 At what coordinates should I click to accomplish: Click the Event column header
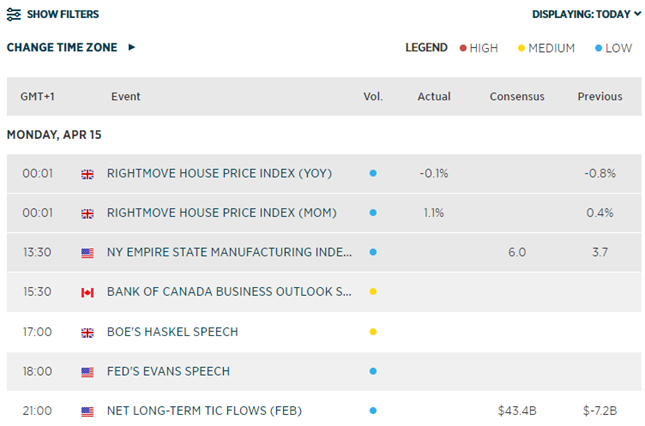tap(125, 97)
